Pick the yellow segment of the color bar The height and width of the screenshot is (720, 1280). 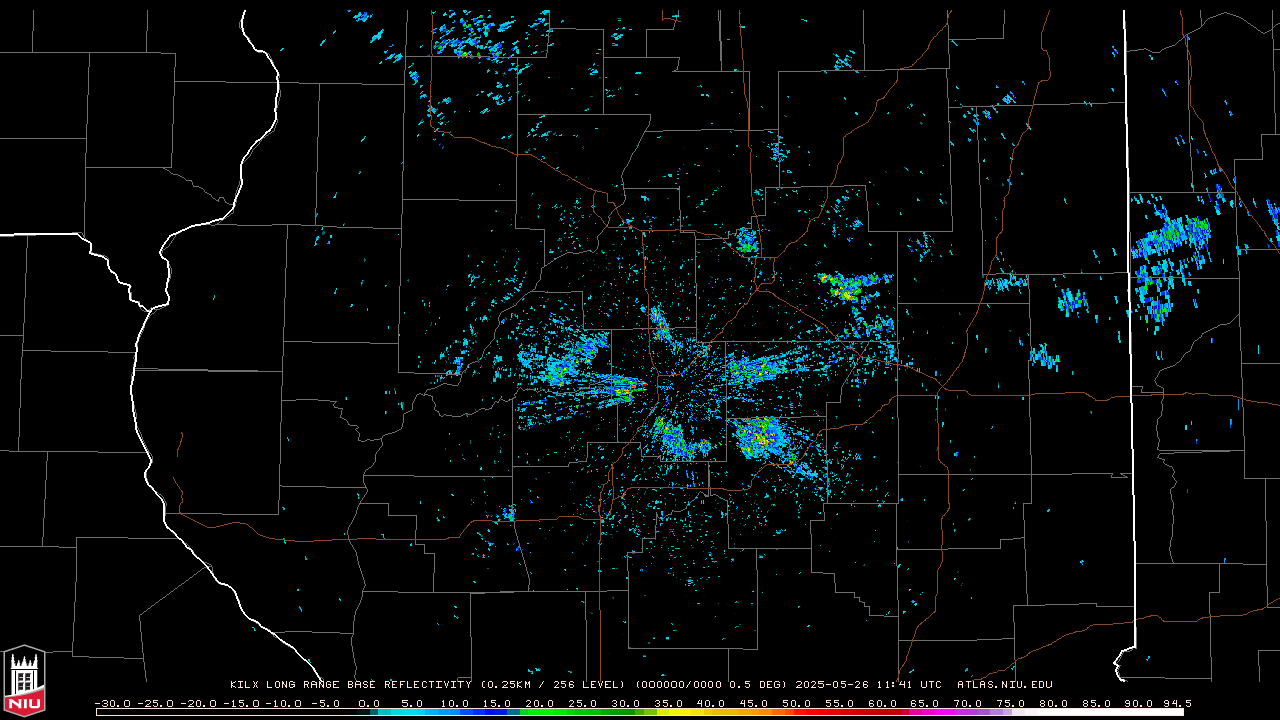click(680, 712)
